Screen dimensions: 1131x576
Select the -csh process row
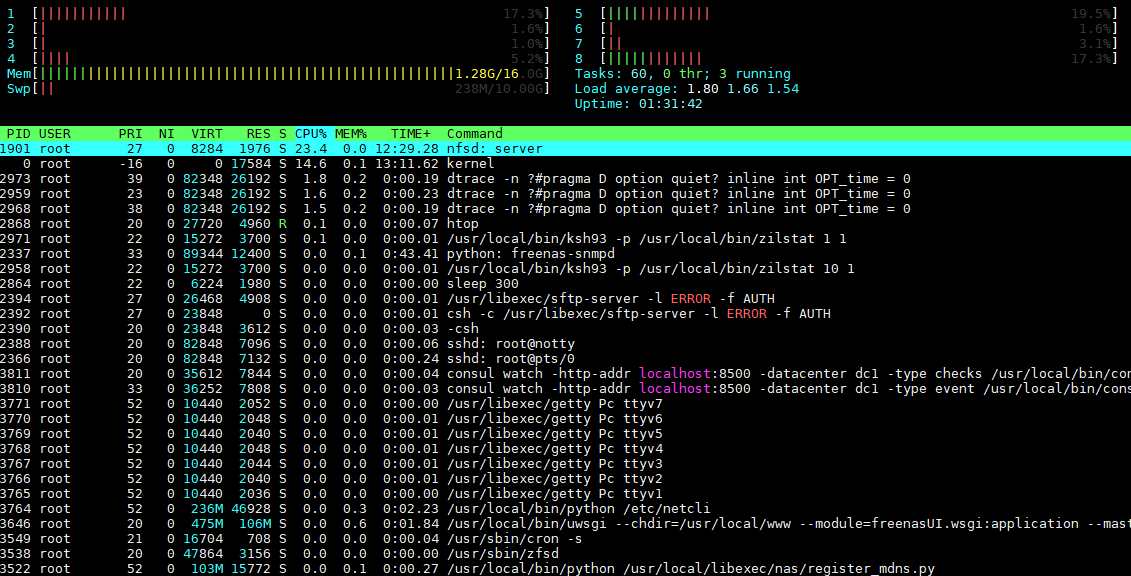pyautogui.click(x=566, y=329)
